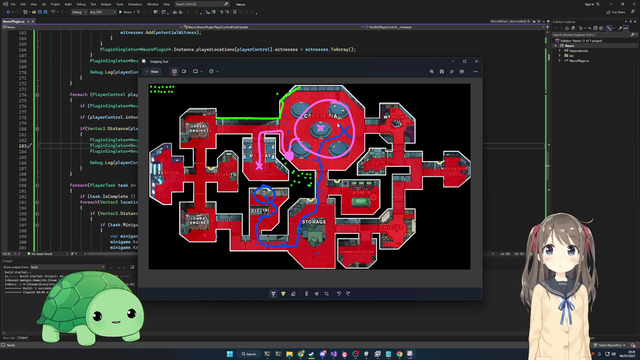Open the Edit menu in Visual Studio
Screen dimensions: 640x360
pyautogui.click(x=23, y=4)
